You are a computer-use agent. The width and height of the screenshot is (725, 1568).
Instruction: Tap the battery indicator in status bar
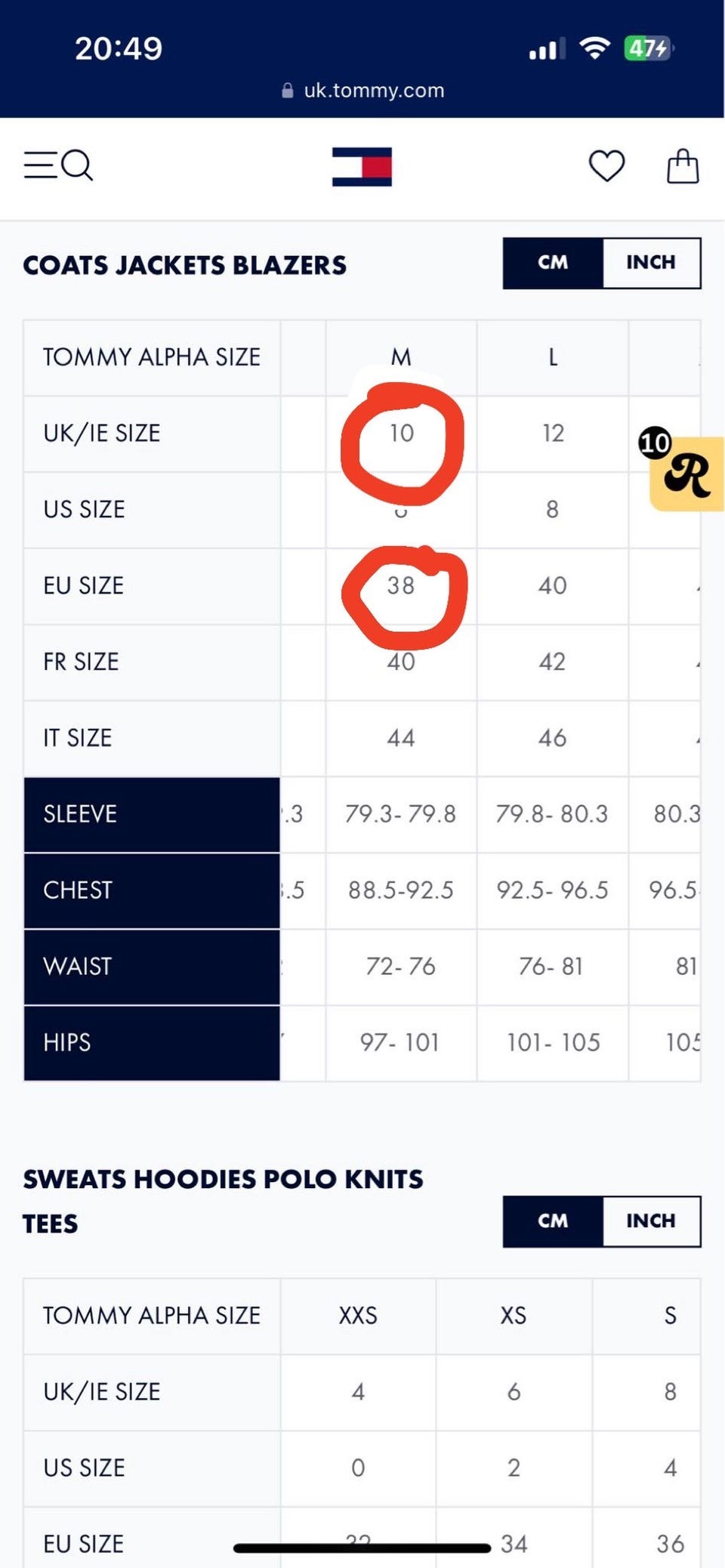point(648,49)
